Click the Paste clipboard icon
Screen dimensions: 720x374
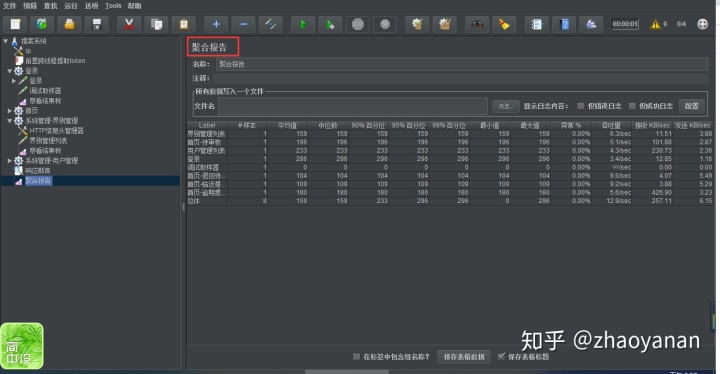(184, 24)
